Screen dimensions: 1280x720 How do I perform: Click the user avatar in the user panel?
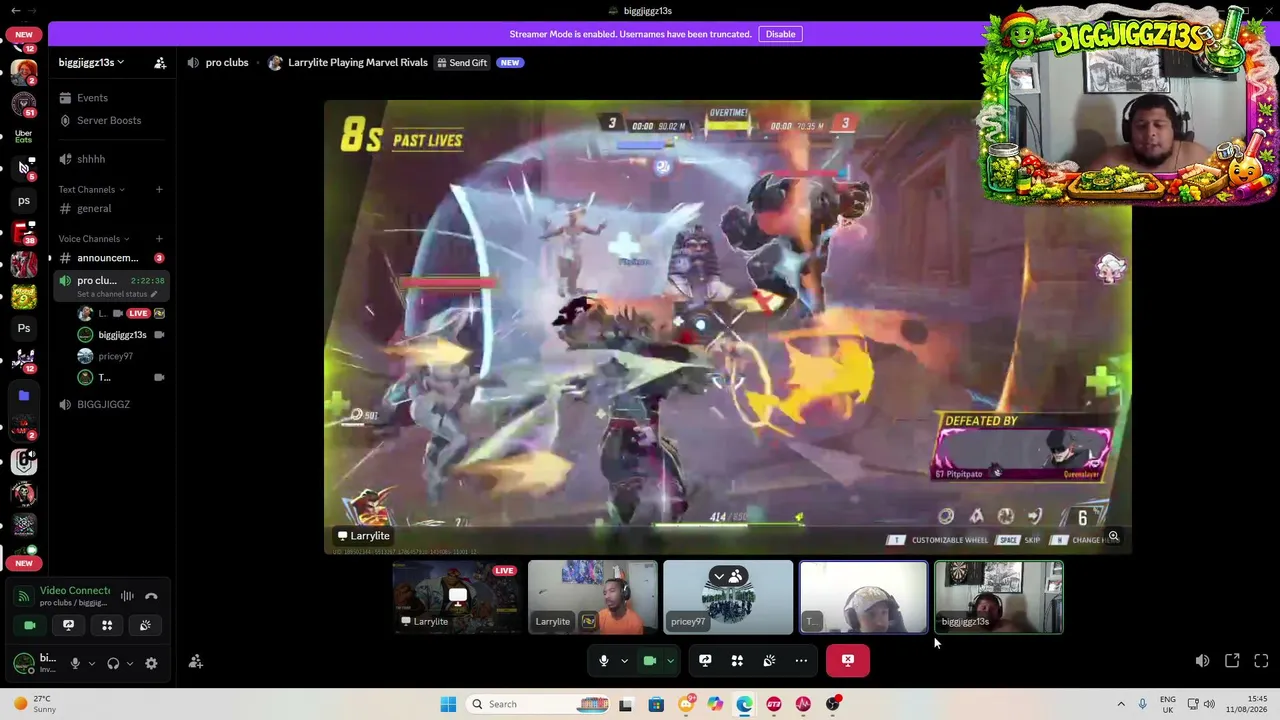tap(22, 663)
